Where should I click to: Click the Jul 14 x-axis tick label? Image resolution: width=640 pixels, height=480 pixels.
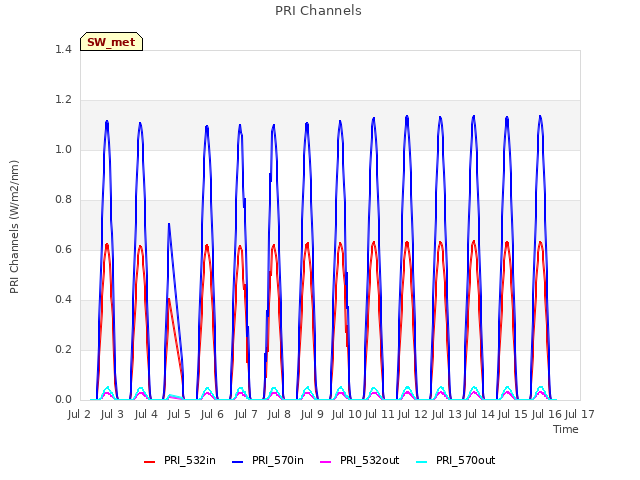point(480,414)
